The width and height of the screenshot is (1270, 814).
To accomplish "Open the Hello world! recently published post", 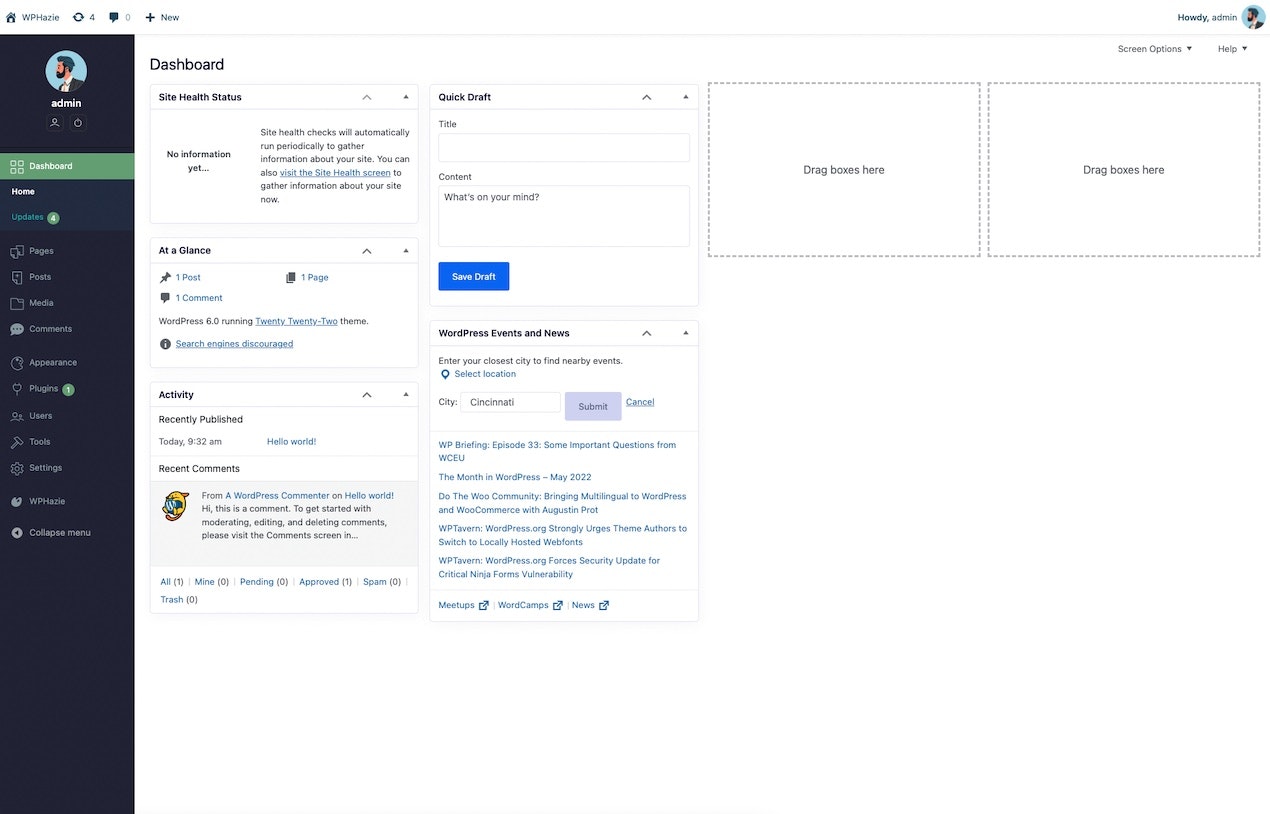I will [x=291, y=442].
